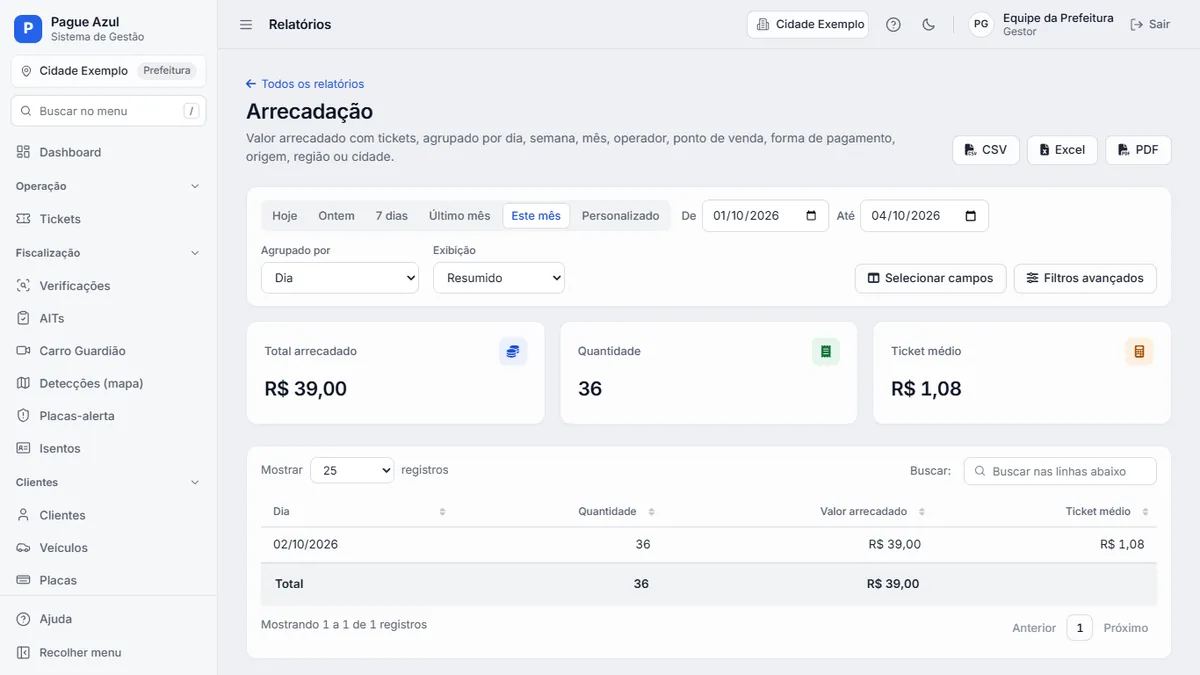
Task: Open Dashboard in the sidebar
Action: pos(108,152)
